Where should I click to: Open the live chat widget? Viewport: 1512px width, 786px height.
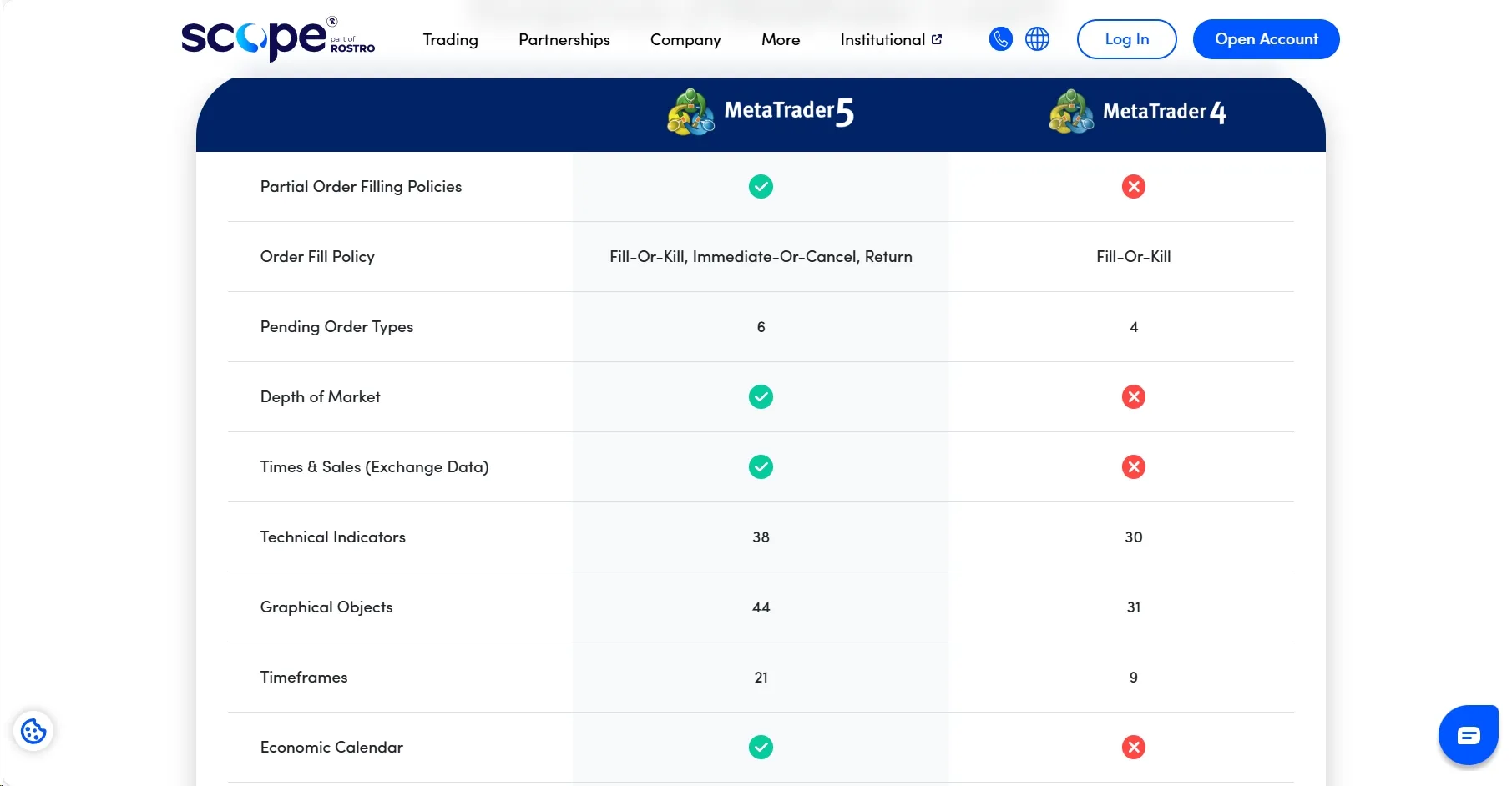(x=1469, y=735)
